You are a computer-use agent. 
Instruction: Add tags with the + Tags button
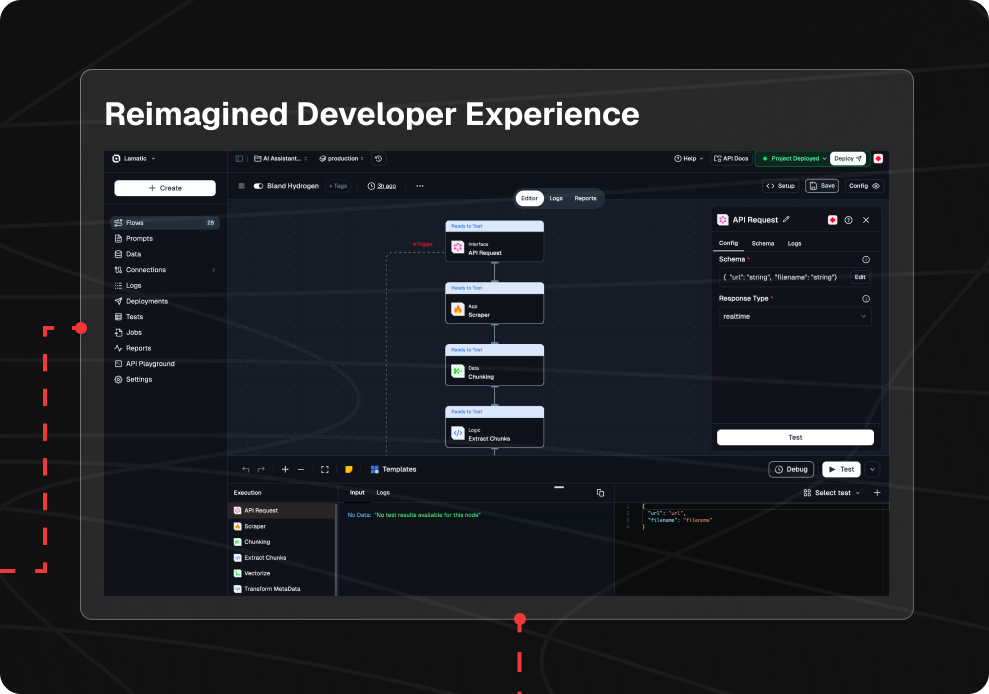coord(339,186)
